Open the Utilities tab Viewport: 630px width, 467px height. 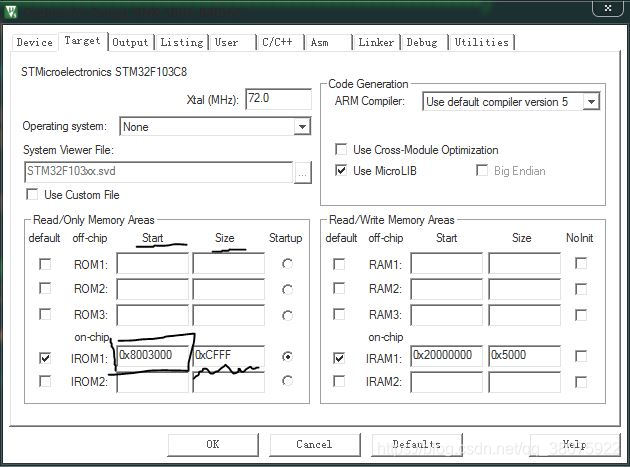481,42
